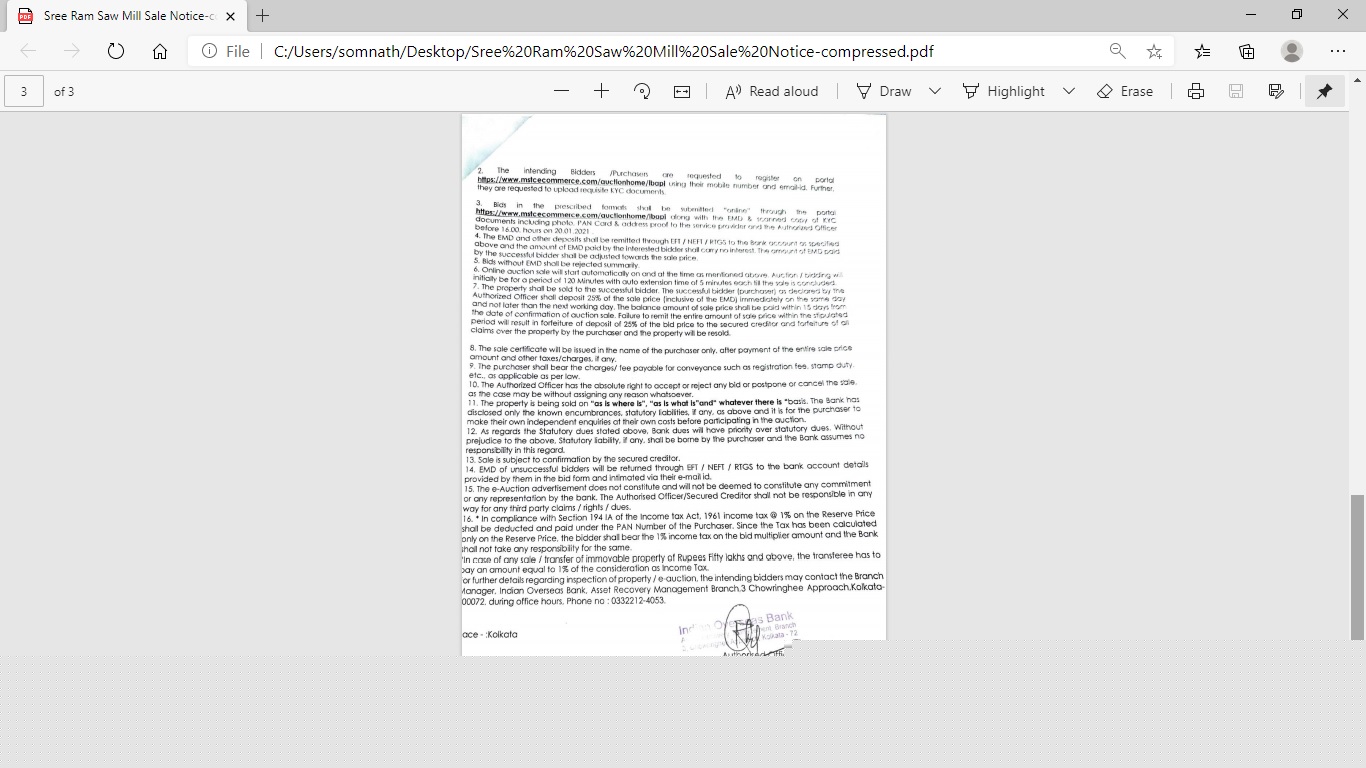Toggle the Draw annotation tool

pyautogui.click(x=884, y=91)
